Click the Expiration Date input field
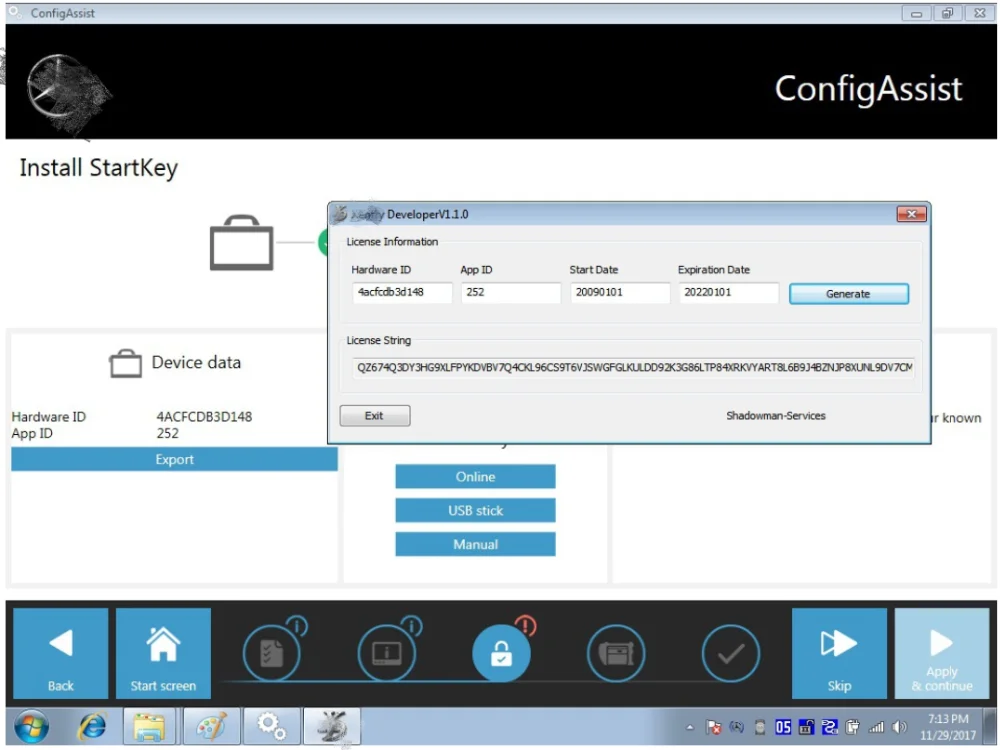Viewport: 1000px width, 750px height. coord(729,293)
